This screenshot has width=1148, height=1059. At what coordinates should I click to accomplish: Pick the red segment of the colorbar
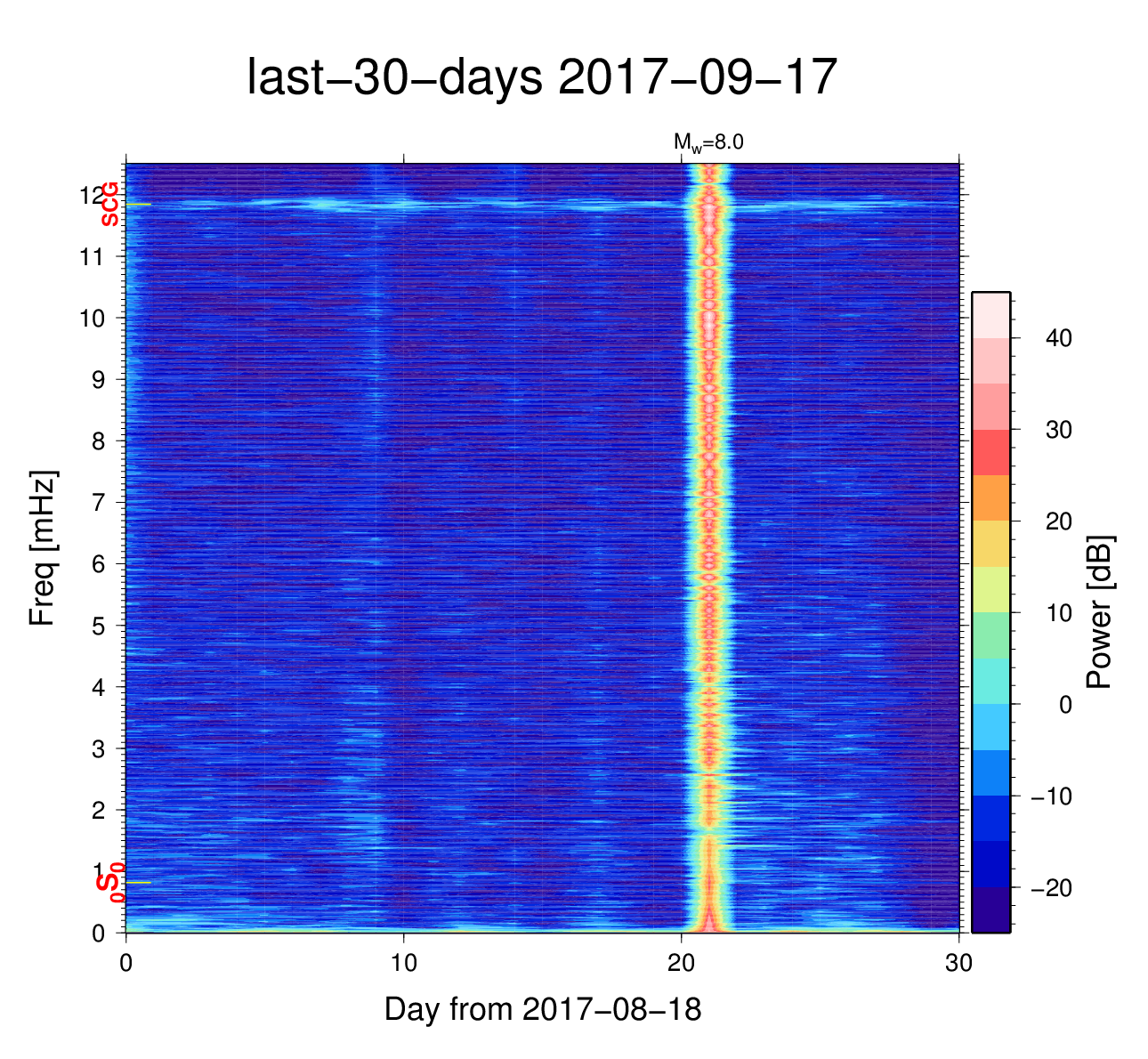(990, 452)
